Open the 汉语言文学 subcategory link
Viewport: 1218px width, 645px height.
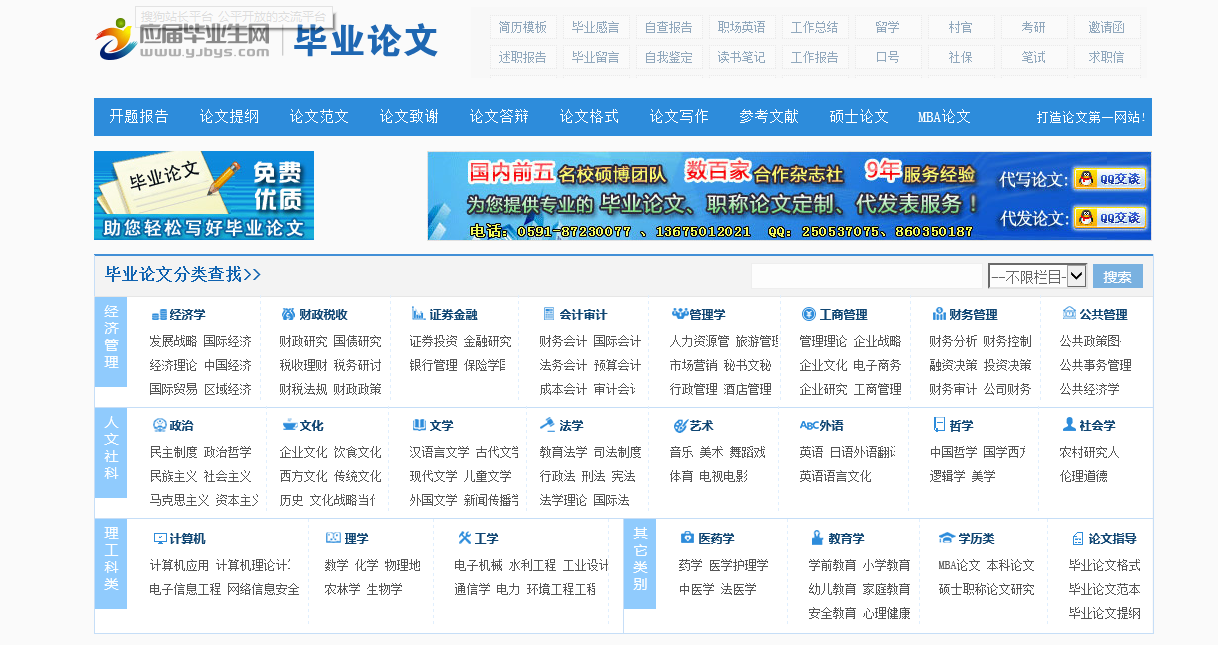(x=439, y=452)
